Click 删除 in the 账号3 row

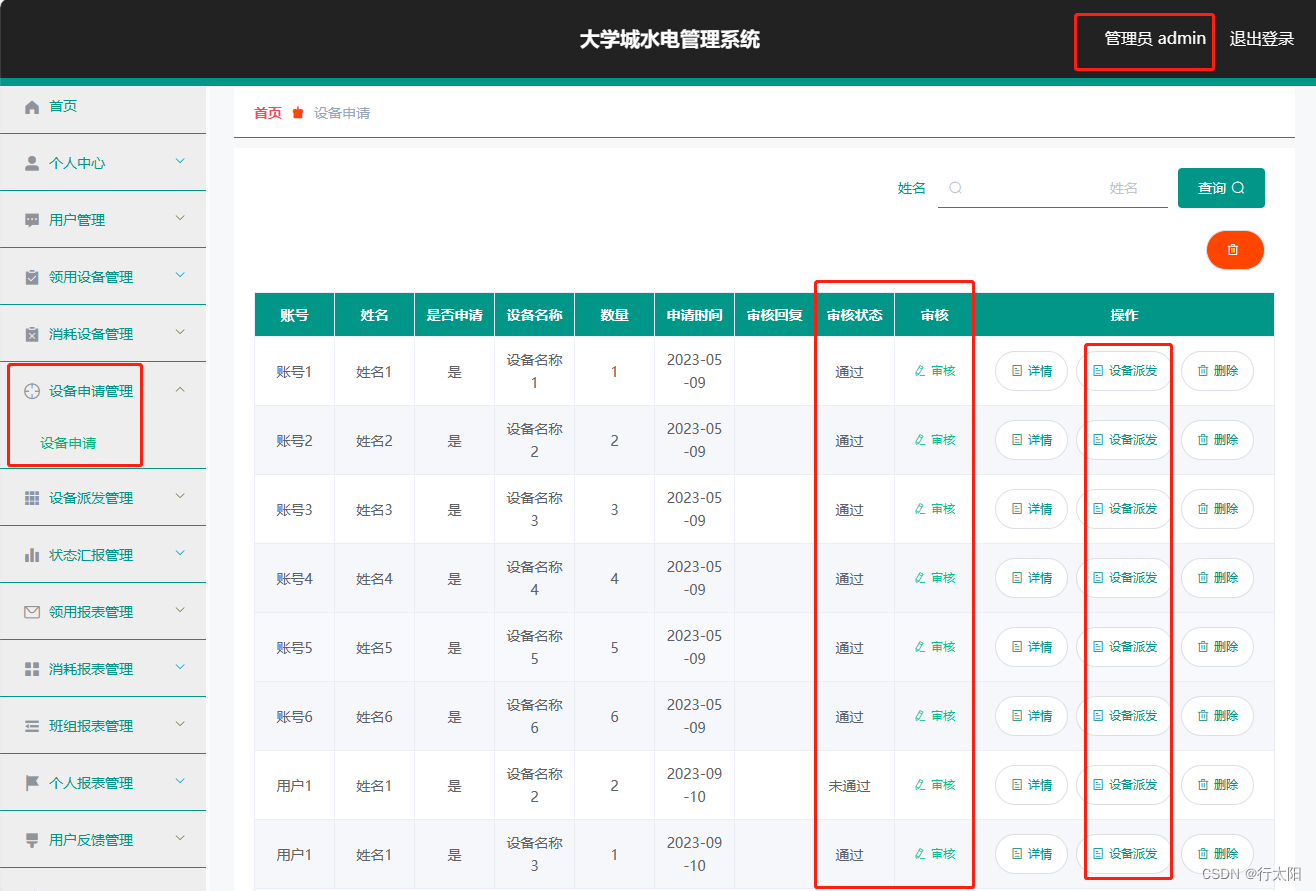pos(1217,509)
